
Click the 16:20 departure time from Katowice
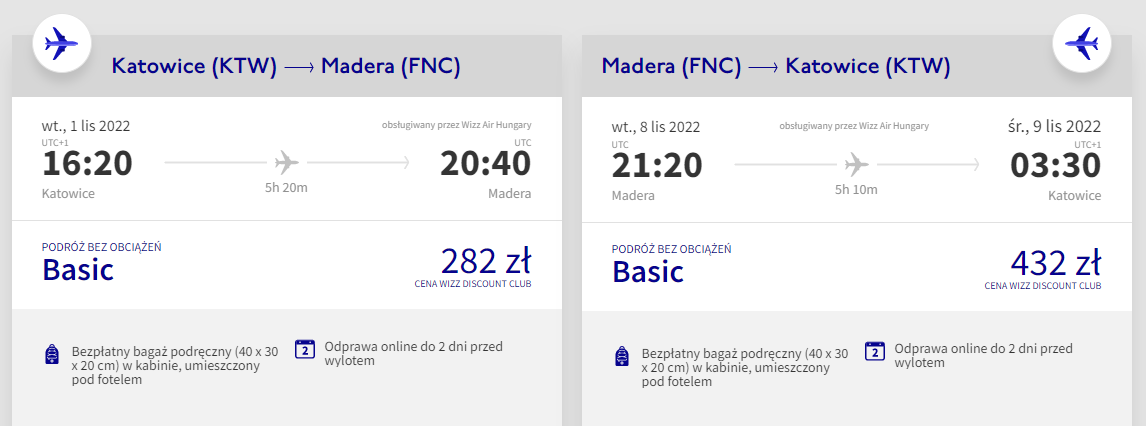coord(87,164)
